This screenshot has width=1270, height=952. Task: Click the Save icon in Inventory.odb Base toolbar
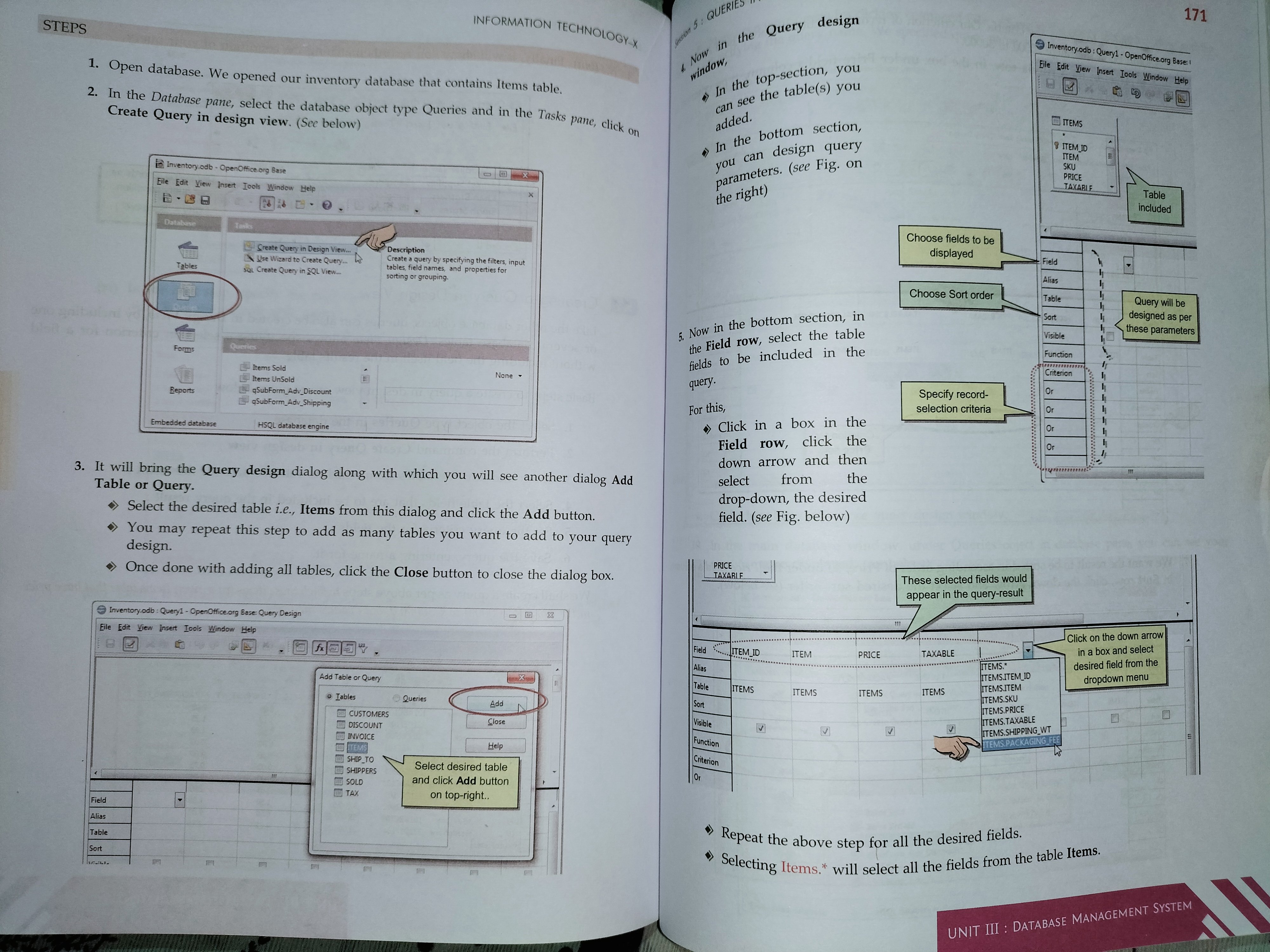(205, 200)
